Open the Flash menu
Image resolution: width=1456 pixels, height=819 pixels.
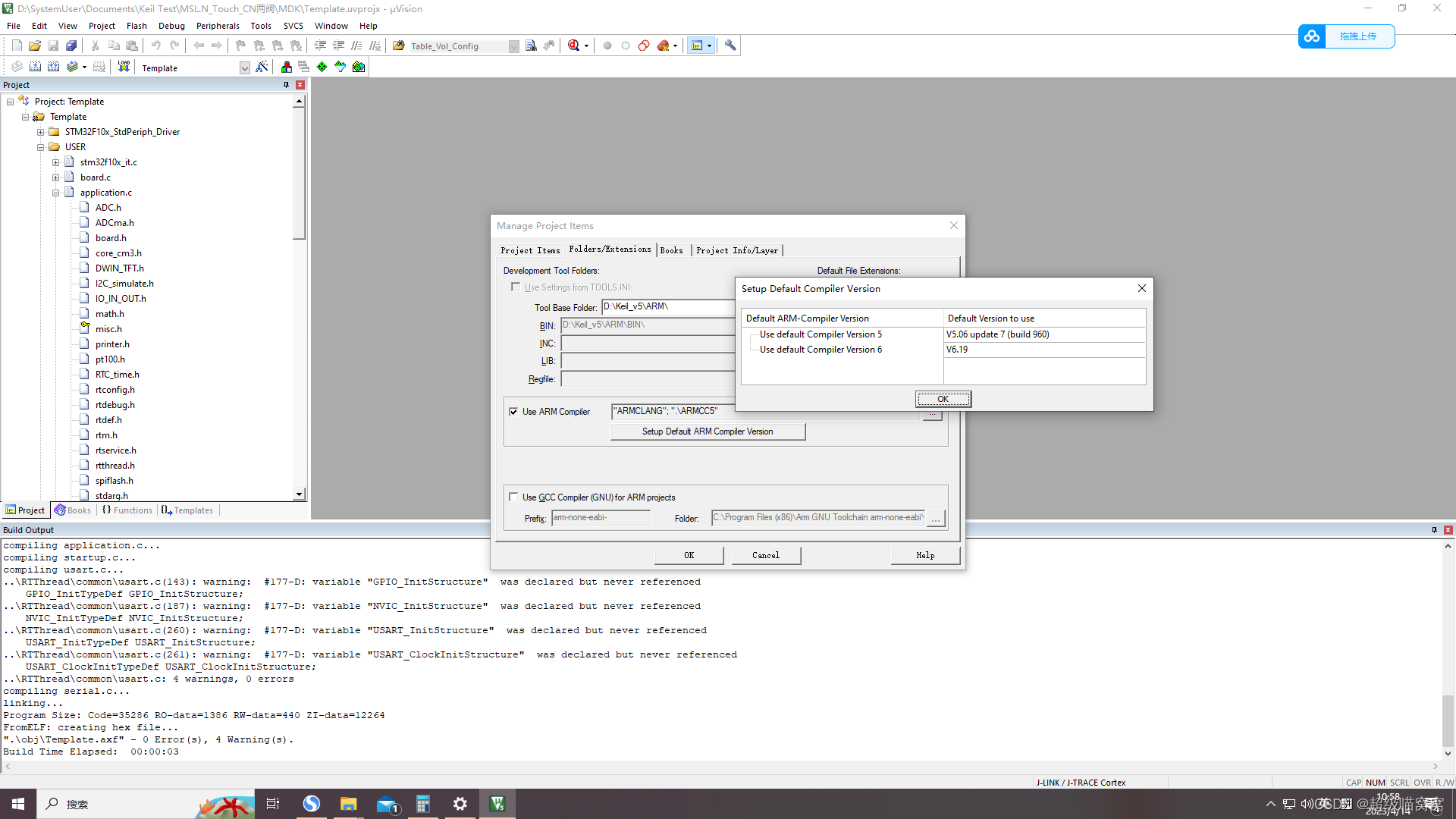pos(136,26)
